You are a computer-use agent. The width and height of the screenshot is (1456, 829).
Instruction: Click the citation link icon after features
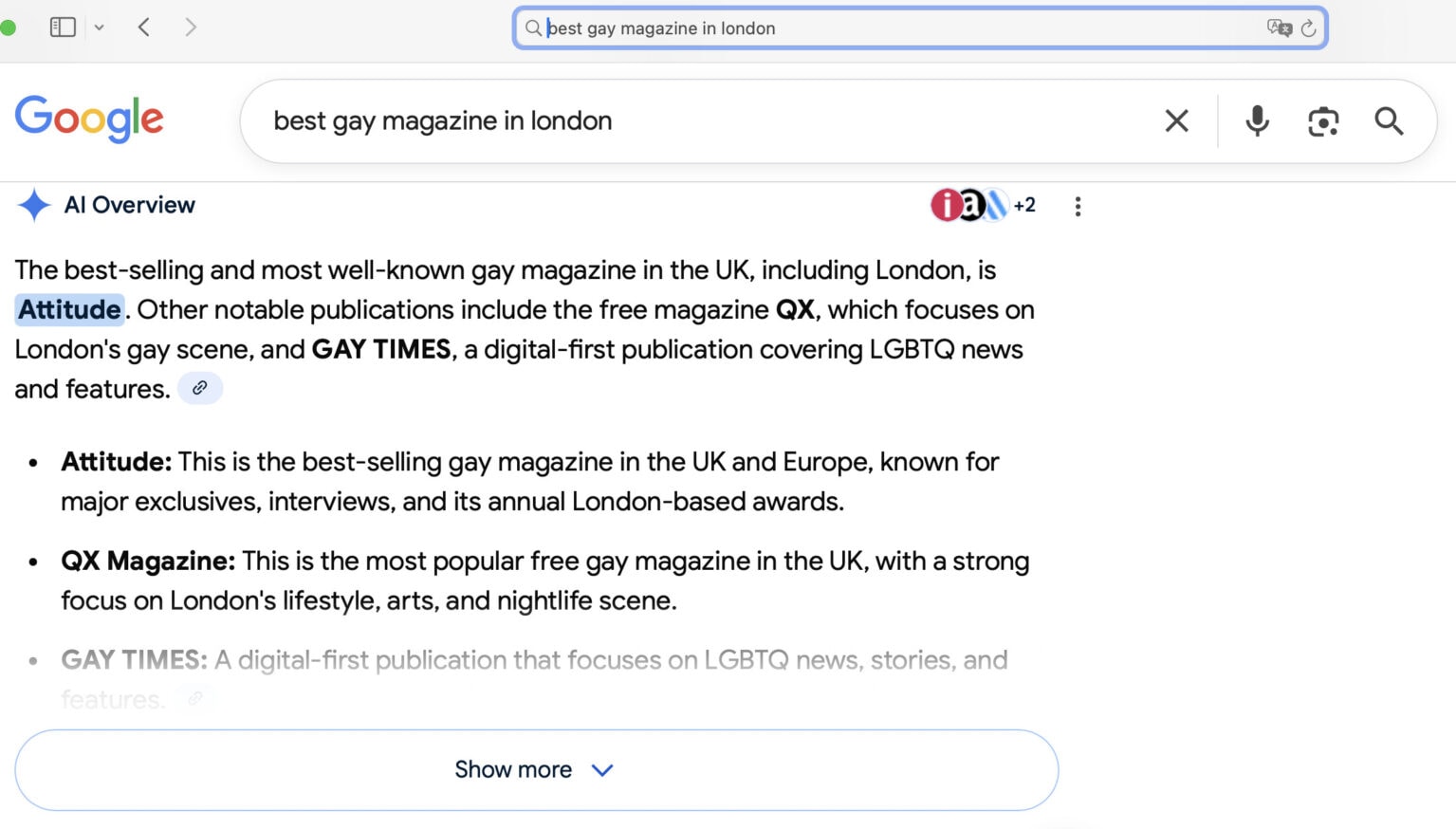point(200,388)
